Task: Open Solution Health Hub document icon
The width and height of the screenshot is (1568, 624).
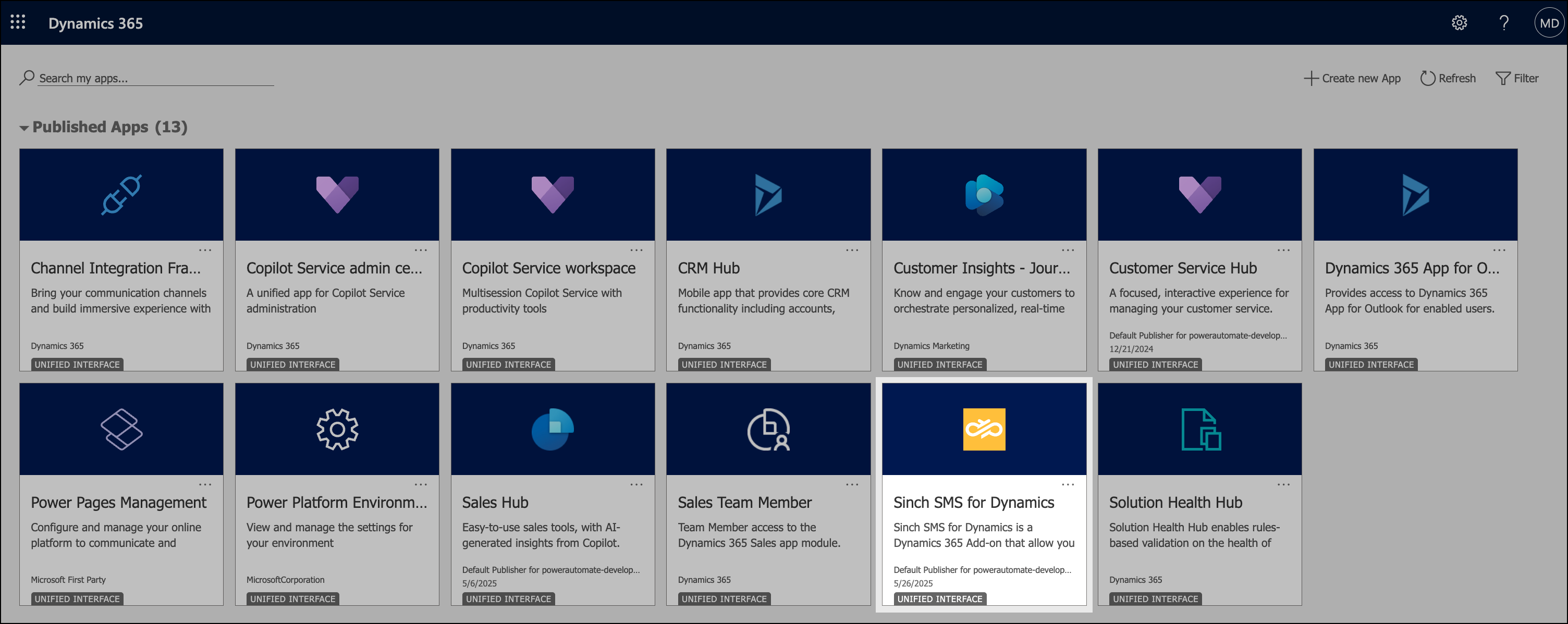Action: coord(1200,429)
